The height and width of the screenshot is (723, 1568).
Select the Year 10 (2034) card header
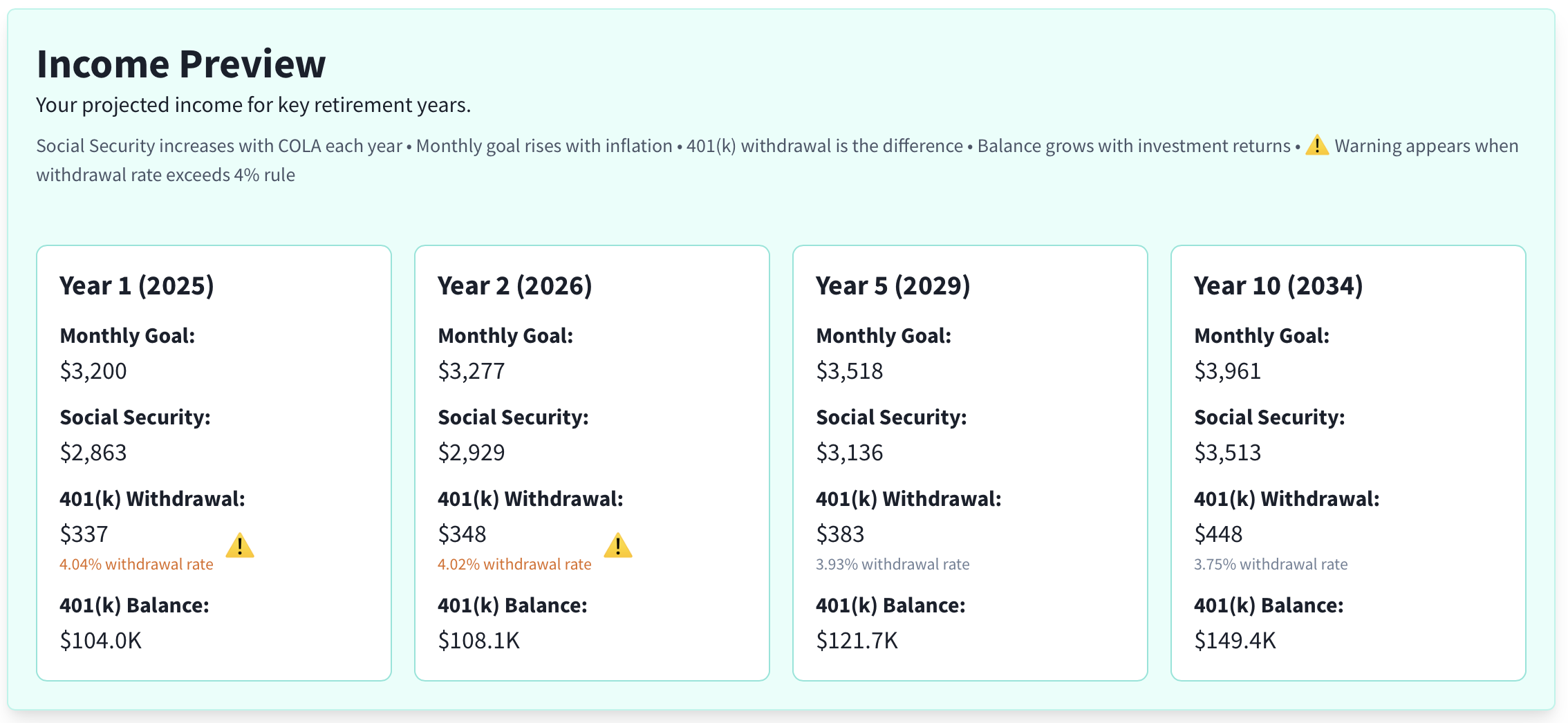point(1278,285)
